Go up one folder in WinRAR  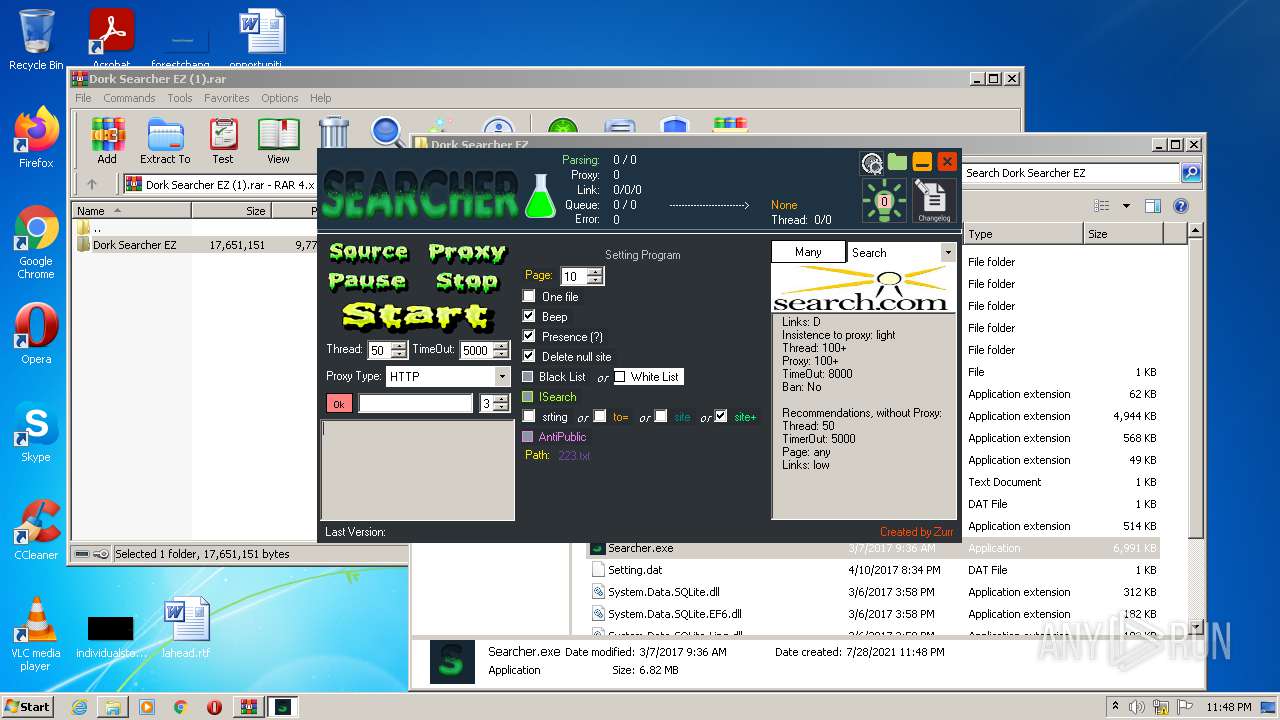(x=92, y=184)
